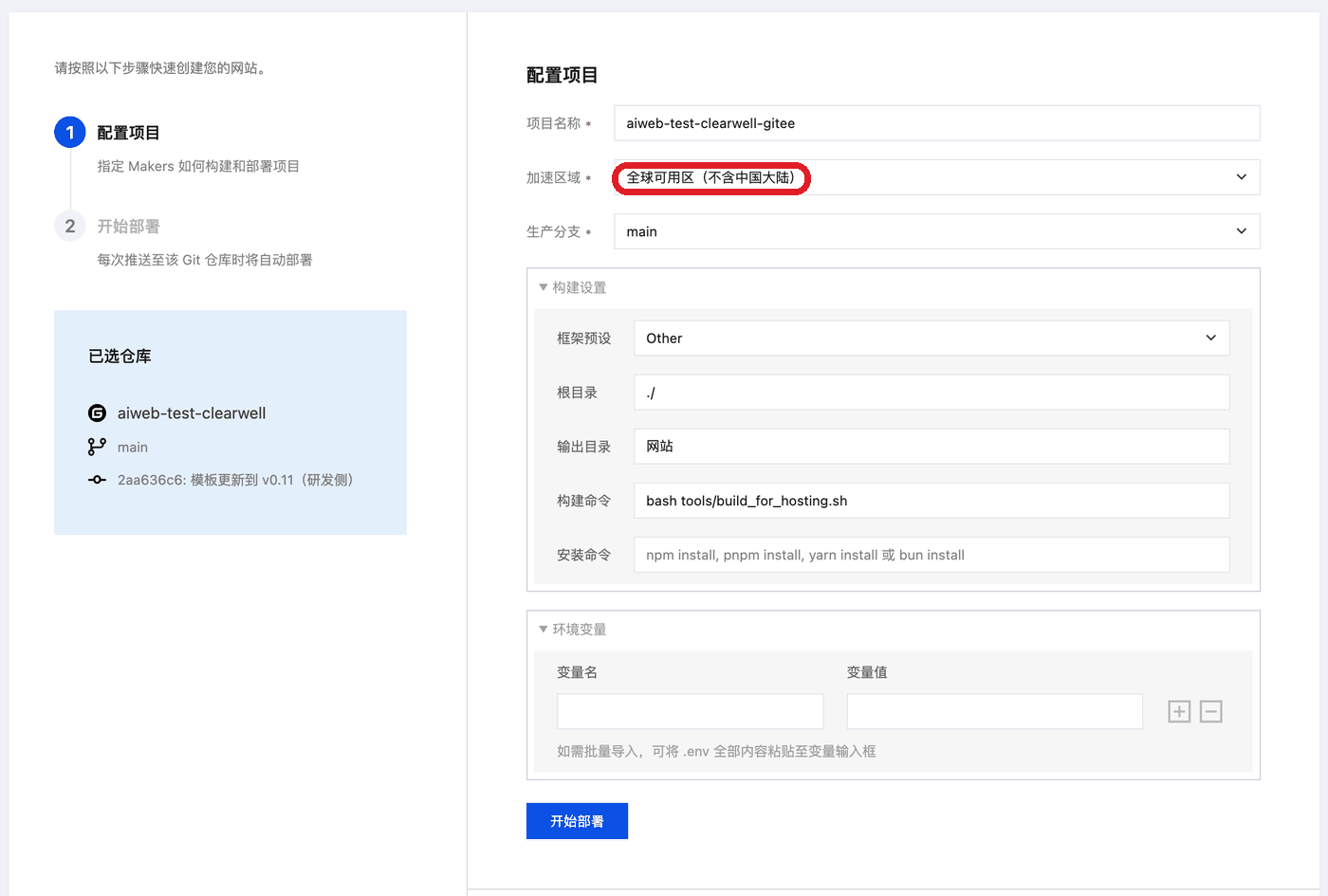Image resolution: width=1328 pixels, height=896 pixels.
Task: Click the commit icon beside 2aa636c6
Action: [x=97, y=480]
